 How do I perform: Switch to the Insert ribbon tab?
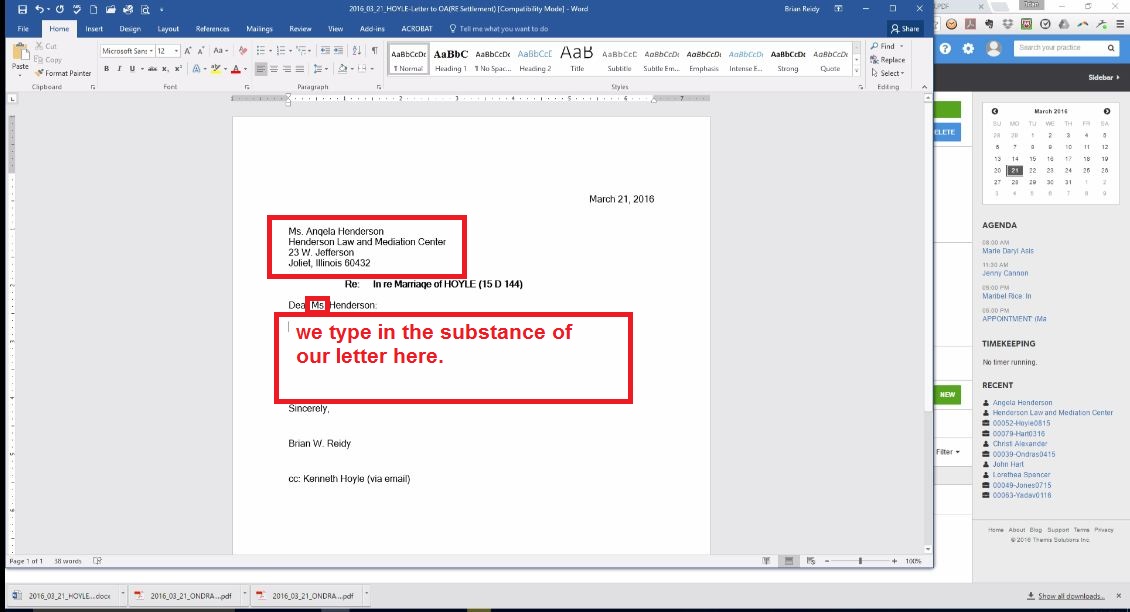[93, 28]
